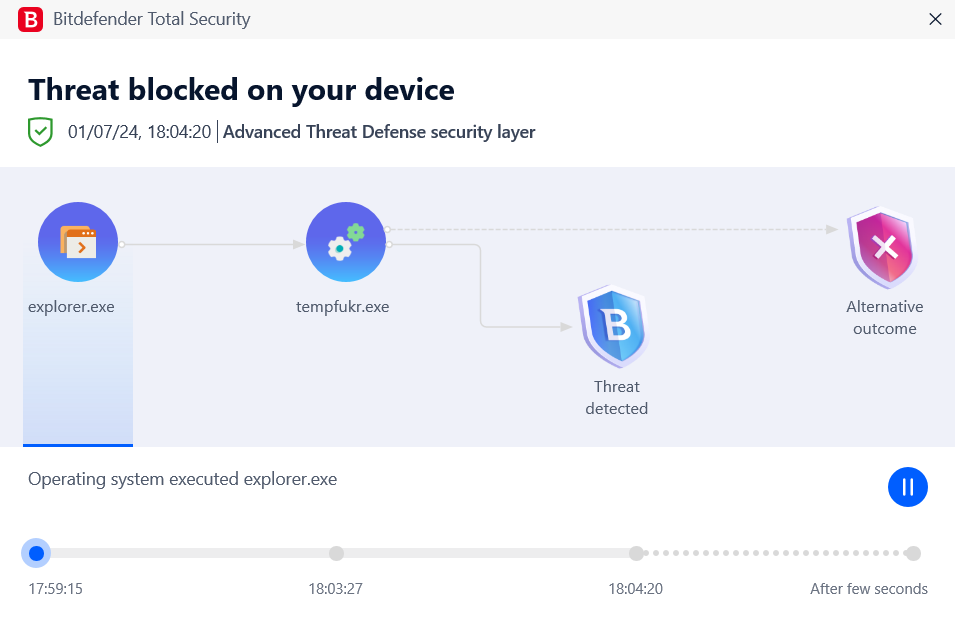Click the blue Threat detected shield
The width and height of the screenshot is (955, 635).
pos(615,326)
